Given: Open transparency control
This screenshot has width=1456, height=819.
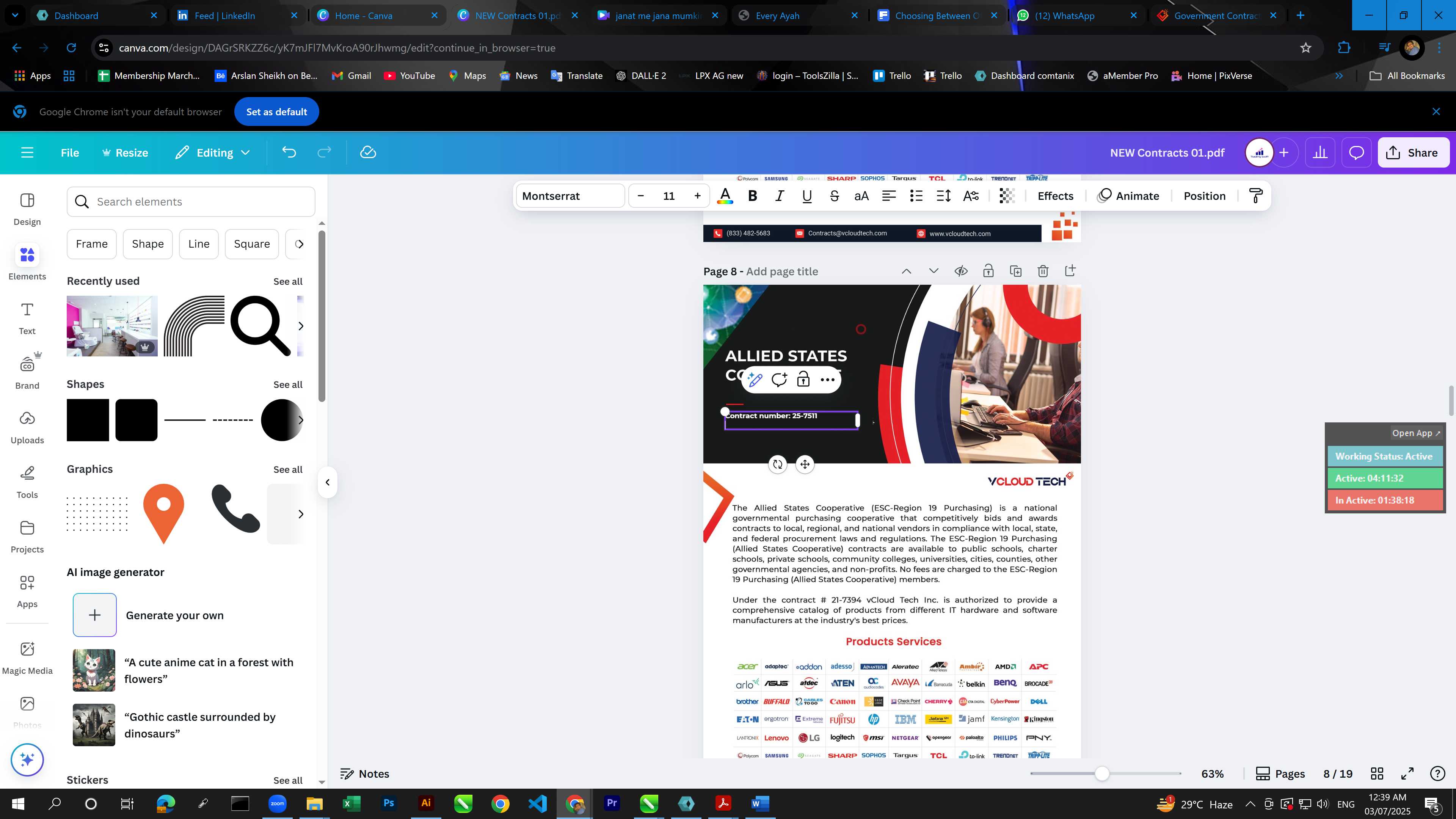Looking at the screenshot, I should [1007, 196].
